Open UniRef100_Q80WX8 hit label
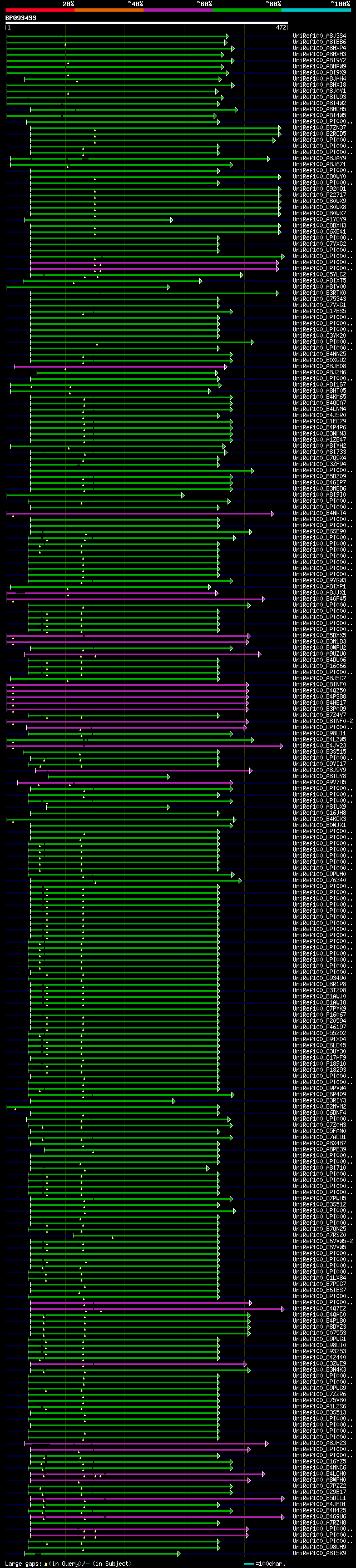 tap(319, 207)
